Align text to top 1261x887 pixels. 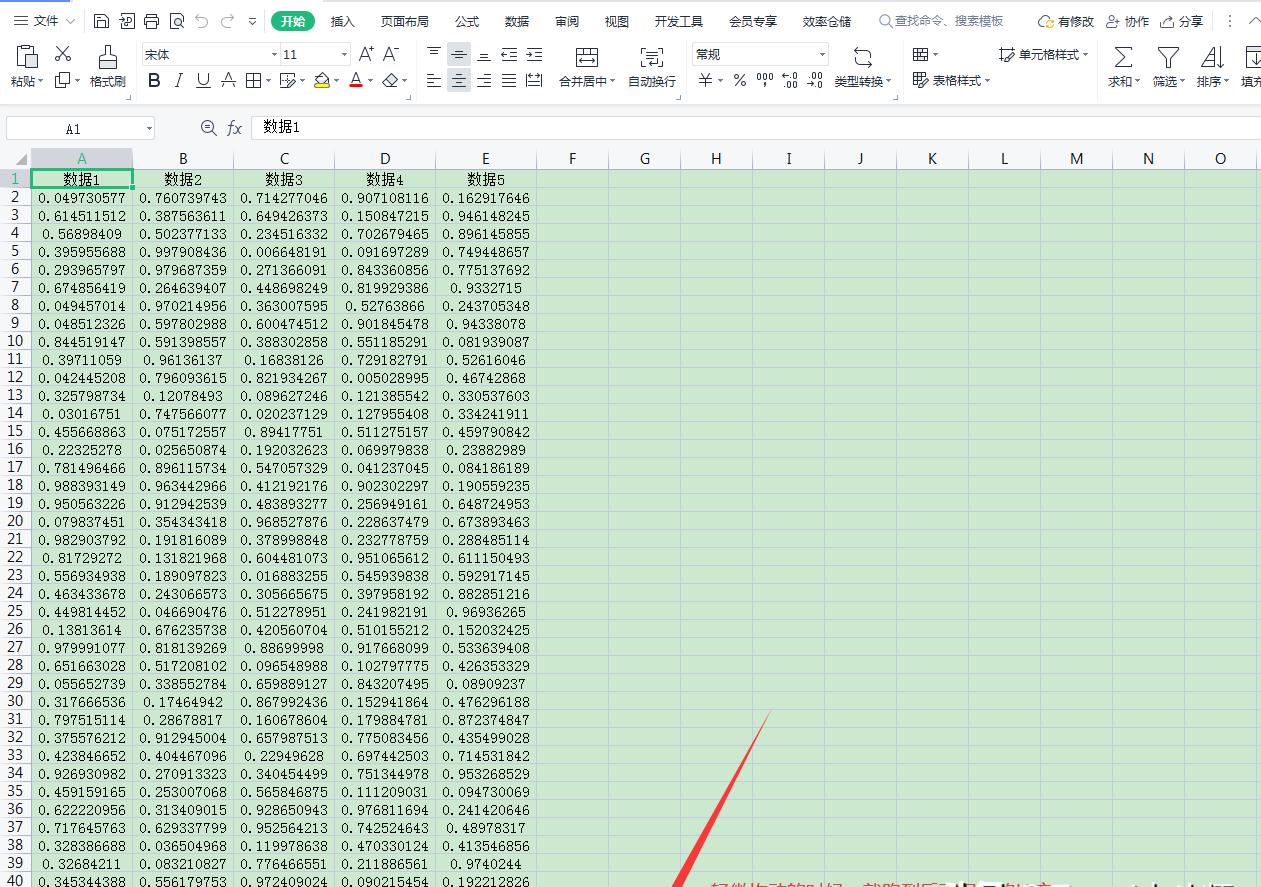point(434,54)
